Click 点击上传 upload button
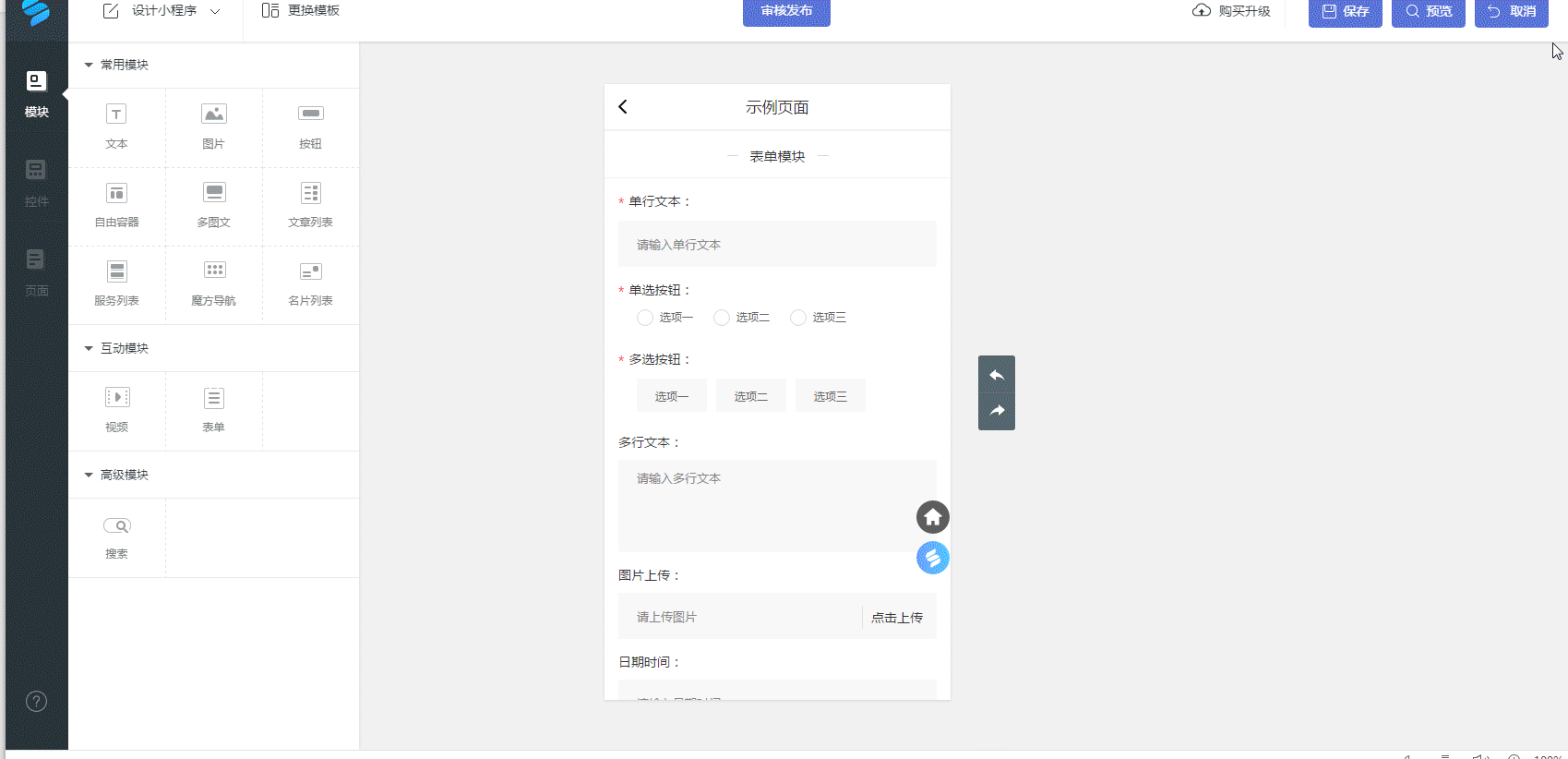 [x=897, y=618]
